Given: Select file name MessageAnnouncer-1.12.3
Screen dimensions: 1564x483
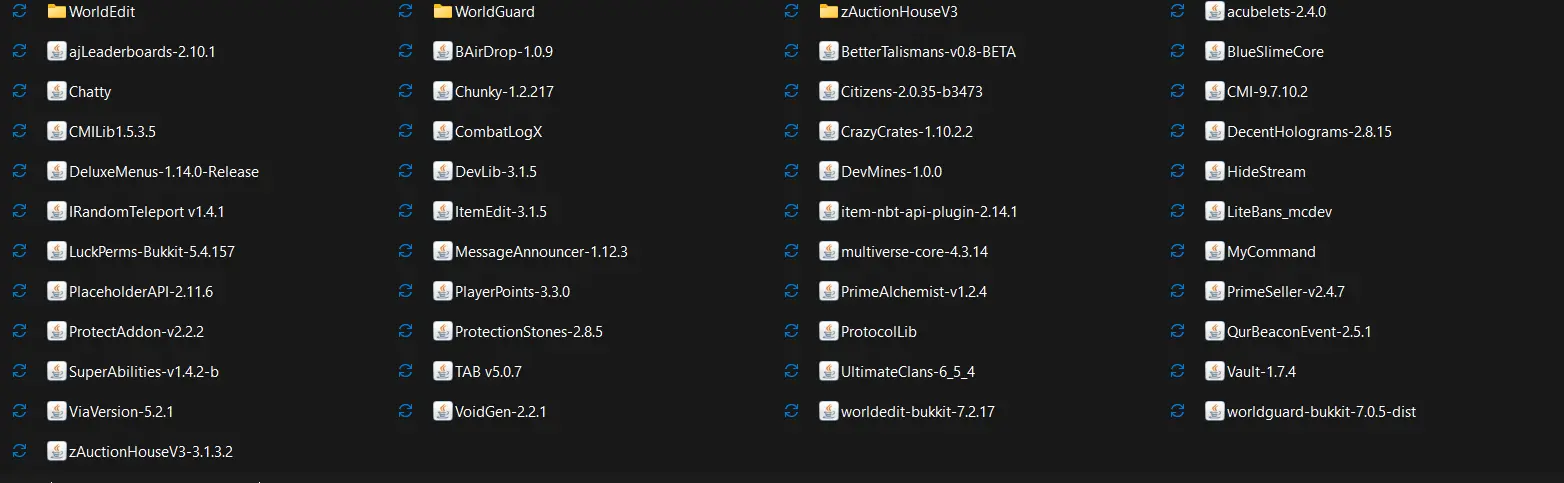Looking at the screenshot, I should (x=541, y=252).
